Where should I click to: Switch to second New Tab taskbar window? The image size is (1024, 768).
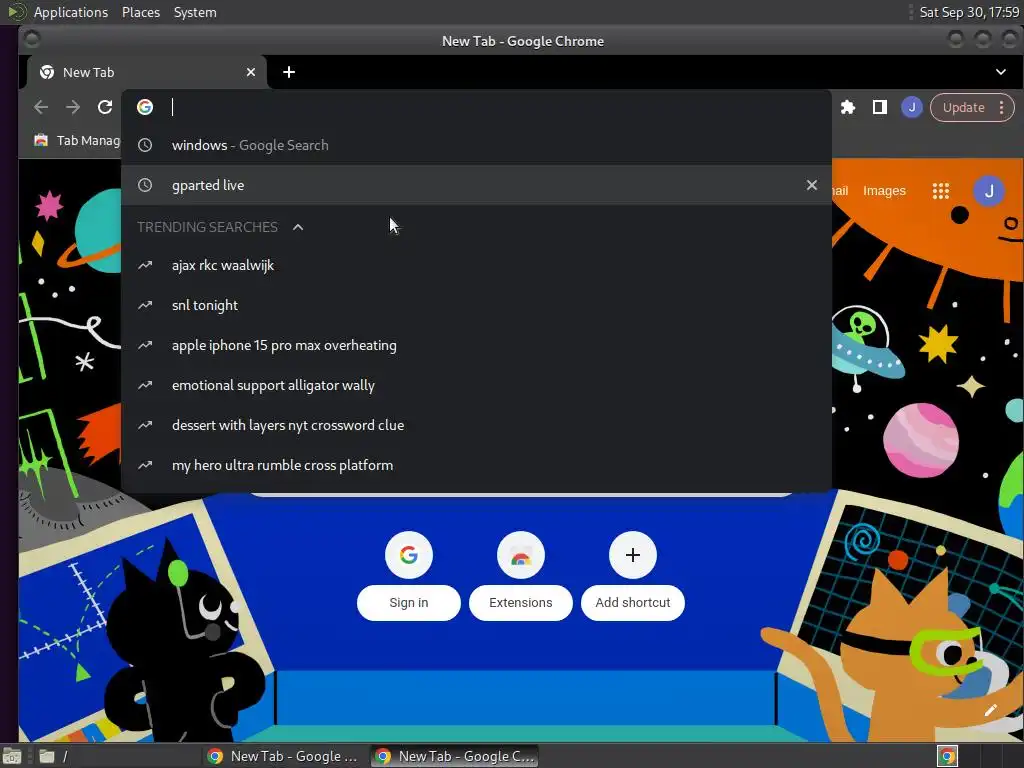pyautogui.click(x=455, y=756)
